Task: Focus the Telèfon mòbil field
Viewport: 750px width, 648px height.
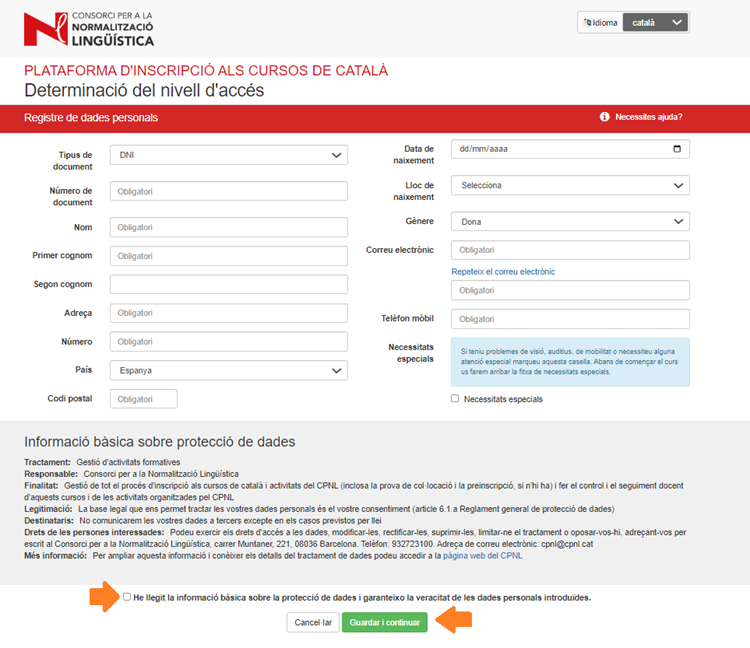Action: coord(570,319)
